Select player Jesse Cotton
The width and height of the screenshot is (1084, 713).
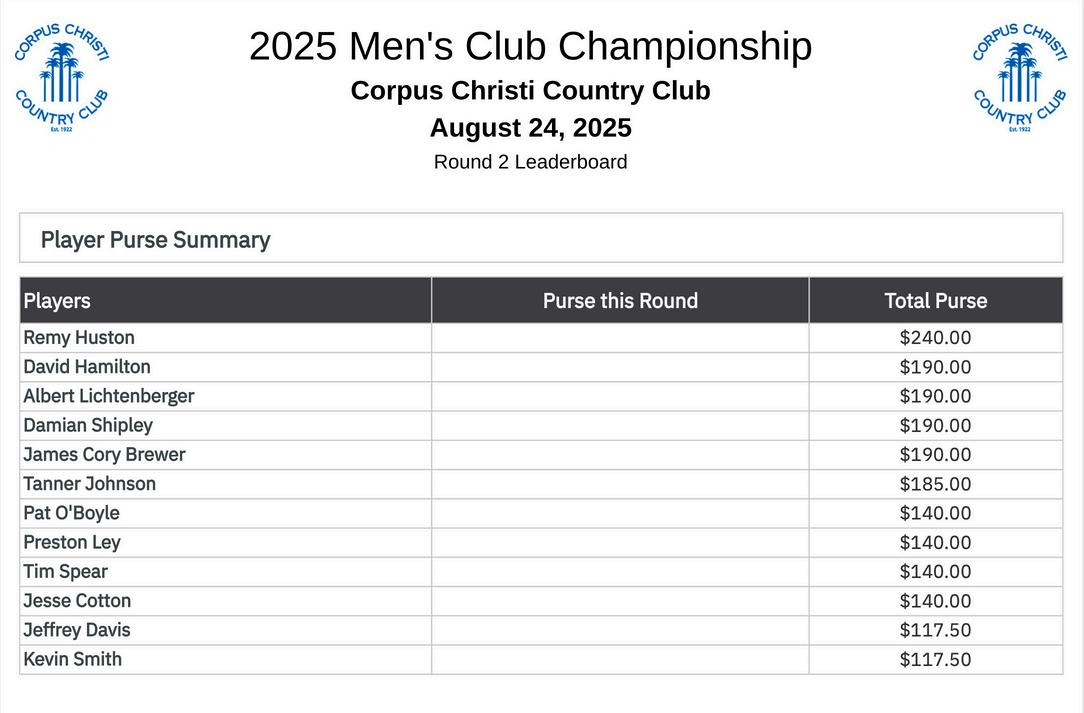pyautogui.click(x=77, y=600)
